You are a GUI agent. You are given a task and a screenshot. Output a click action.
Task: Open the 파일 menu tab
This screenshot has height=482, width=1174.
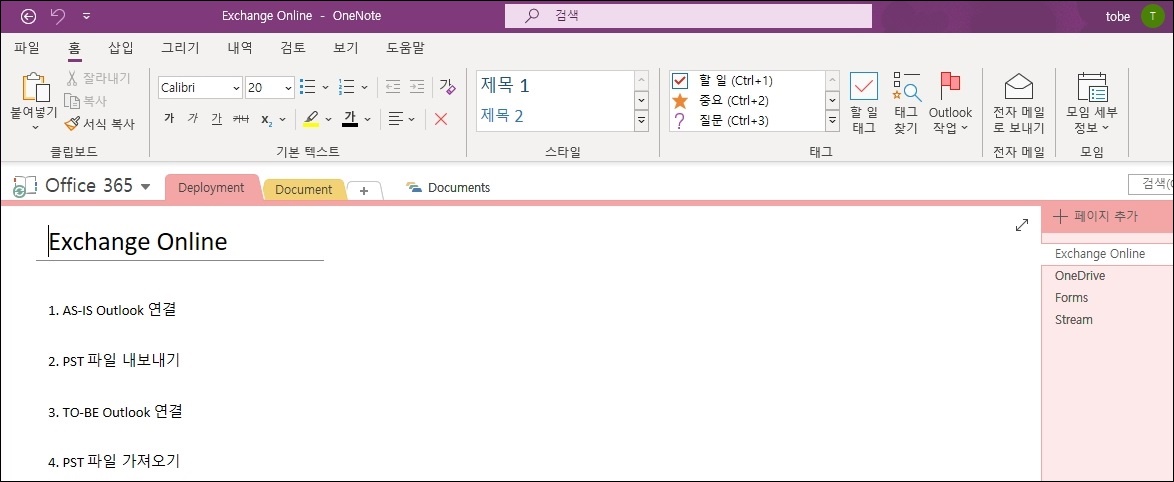coord(27,49)
